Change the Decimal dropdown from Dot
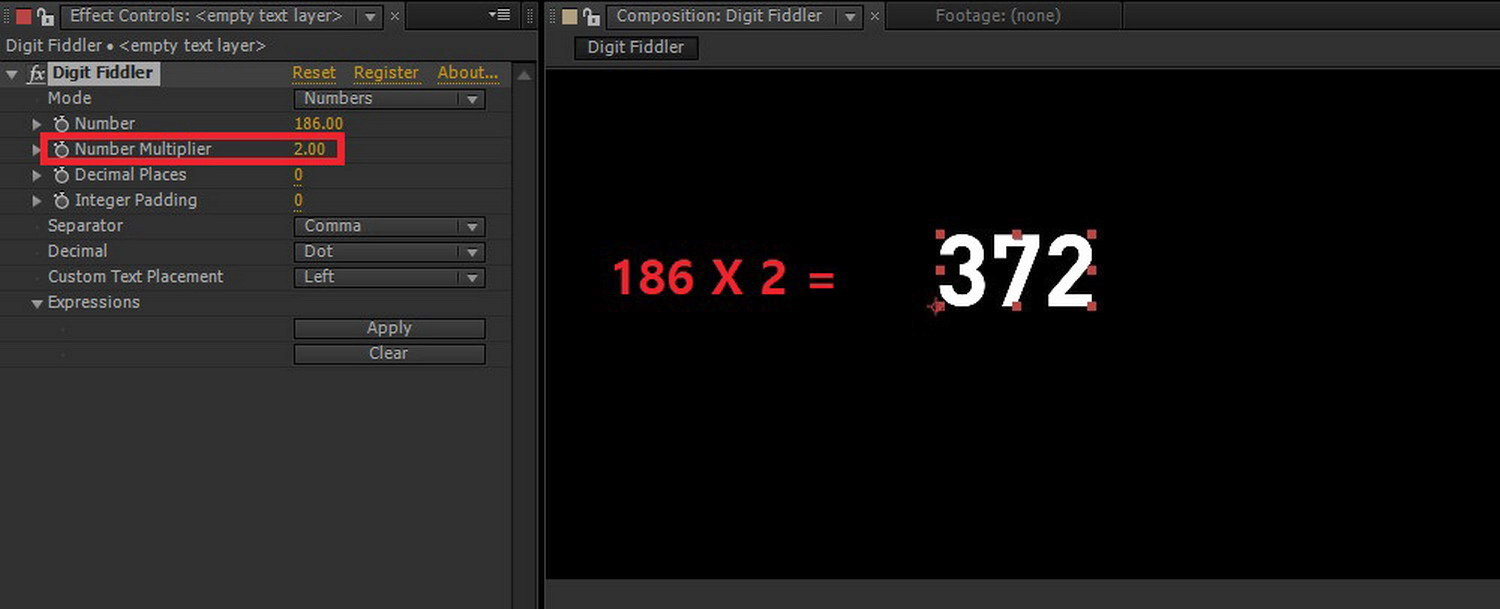The width and height of the screenshot is (1500, 609). pos(388,251)
